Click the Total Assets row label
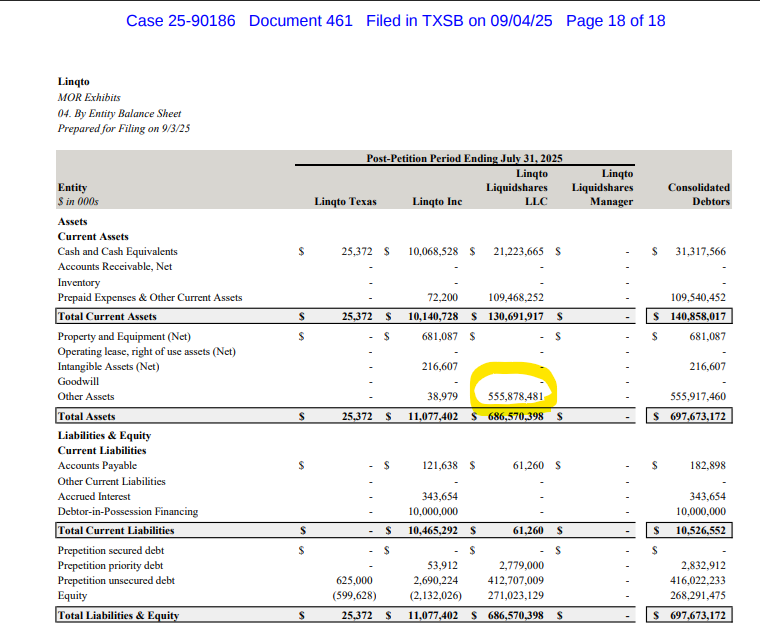The height and width of the screenshot is (632, 760). [86, 416]
